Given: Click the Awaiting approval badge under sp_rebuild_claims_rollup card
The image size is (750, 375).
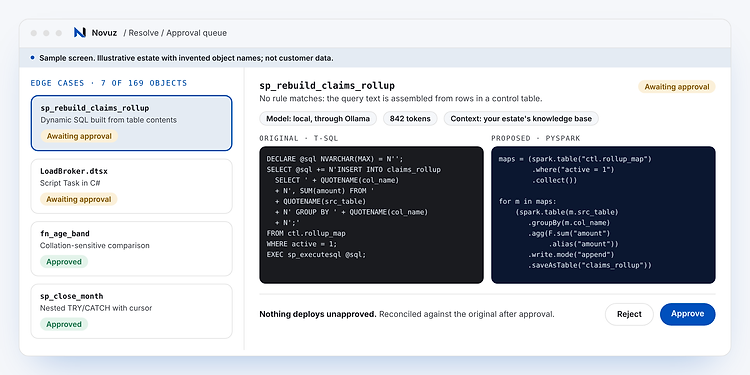Looking at the screenshot, I should click(79, 136).
